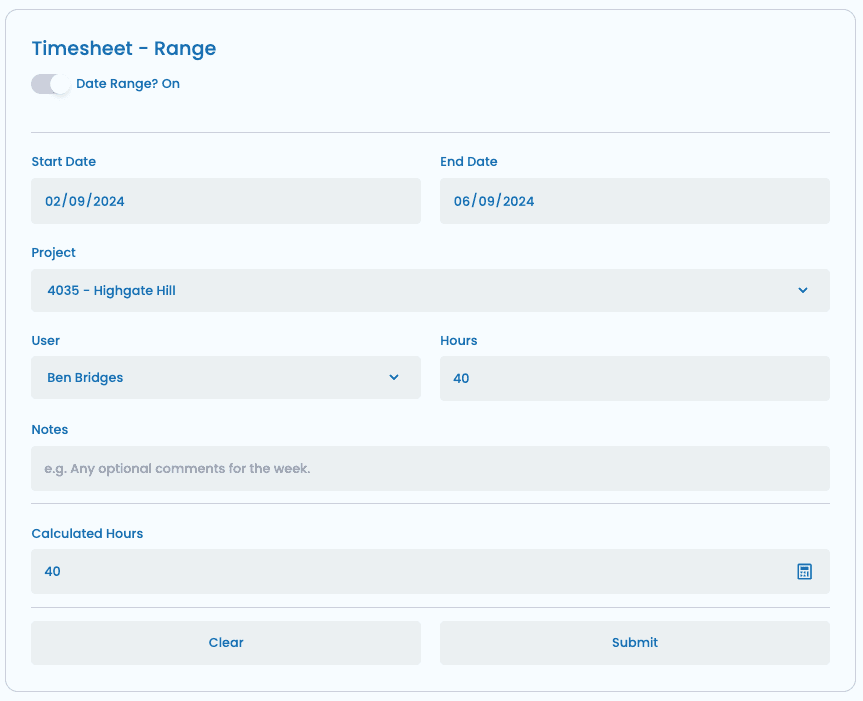
Task: Click the 'Start Date' field label
Action: point(64,162)
